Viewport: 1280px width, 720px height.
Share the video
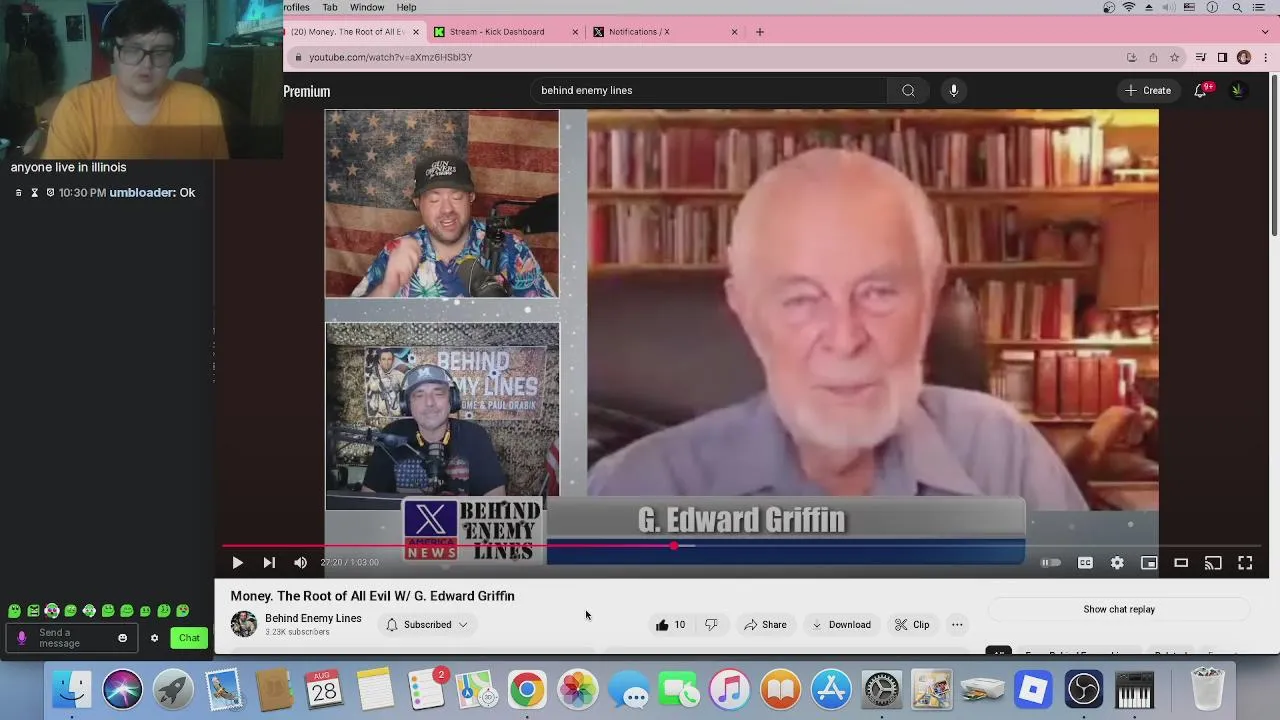point(765,625)
